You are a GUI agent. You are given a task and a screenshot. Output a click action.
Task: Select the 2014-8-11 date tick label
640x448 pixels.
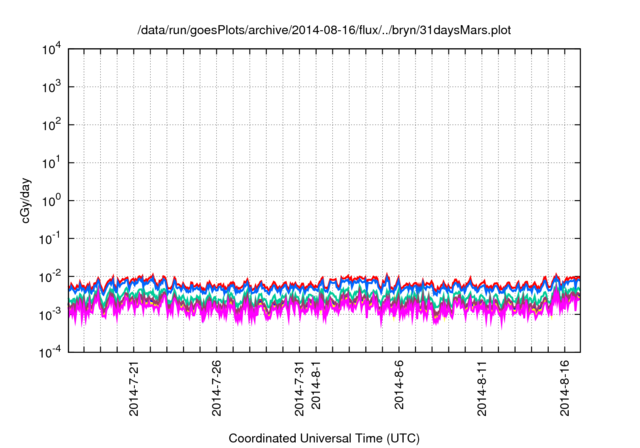pos(482,389)
